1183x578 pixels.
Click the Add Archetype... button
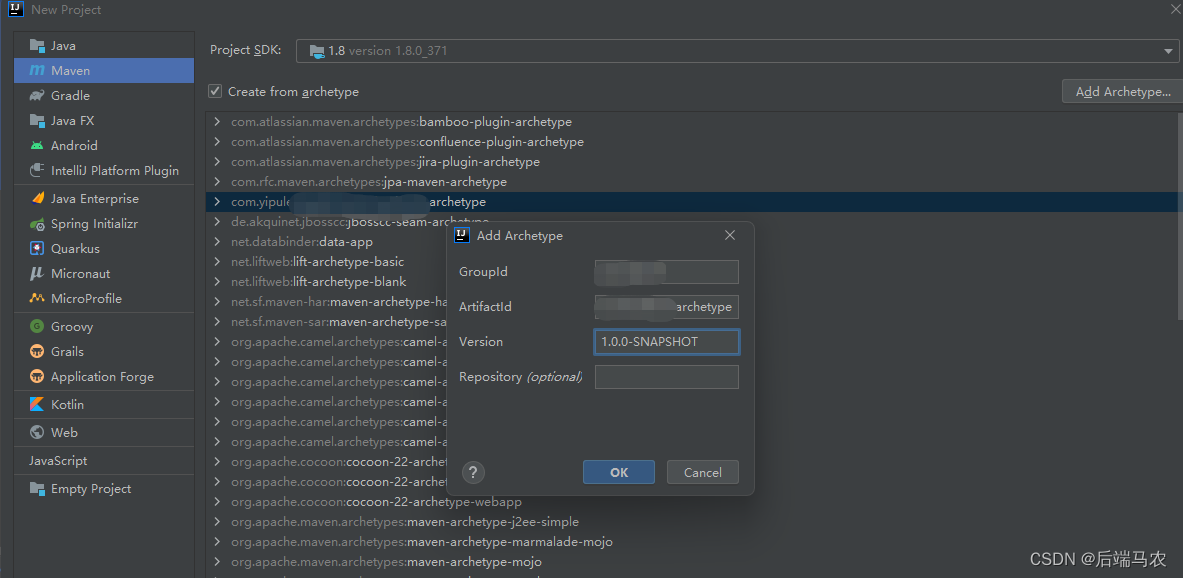[1123, 91]
